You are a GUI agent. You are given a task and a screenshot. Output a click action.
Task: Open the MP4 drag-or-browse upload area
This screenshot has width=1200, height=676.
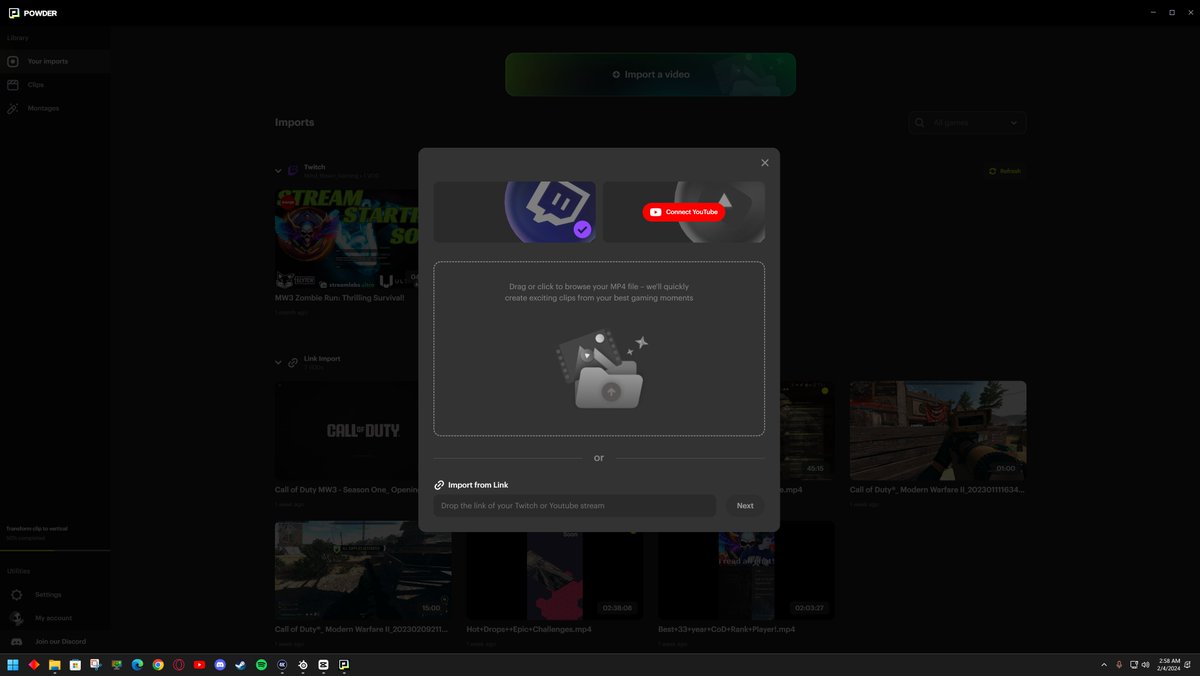point(599,349)
